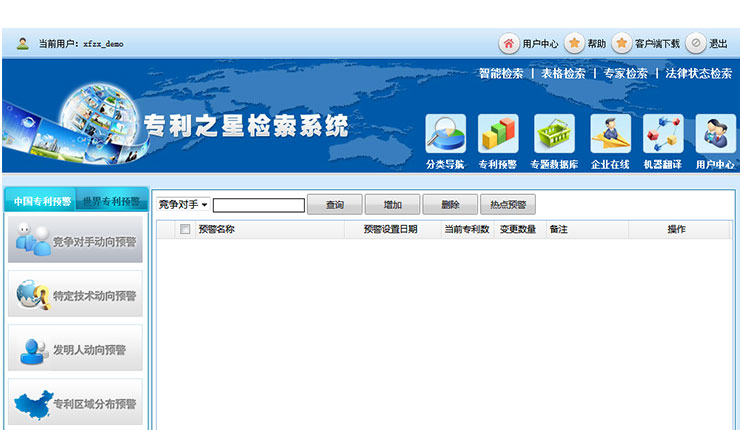Click the 退出 logout icon
This screenshot has height=430, width=740.
696,43
